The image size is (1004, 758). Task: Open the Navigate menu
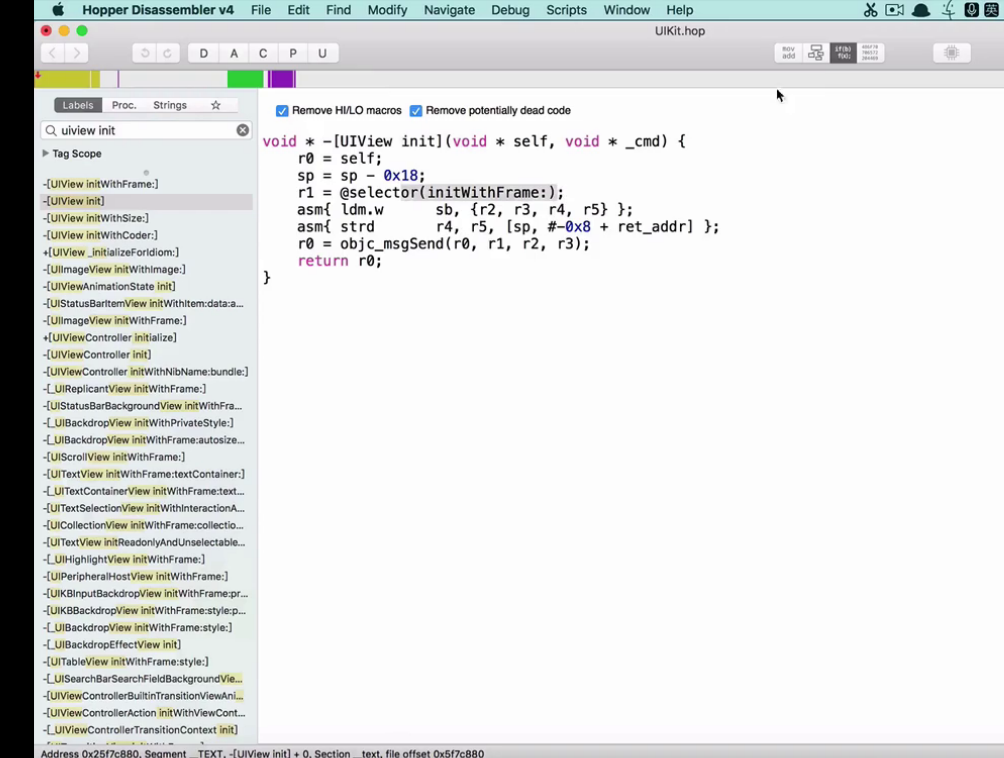449,10
